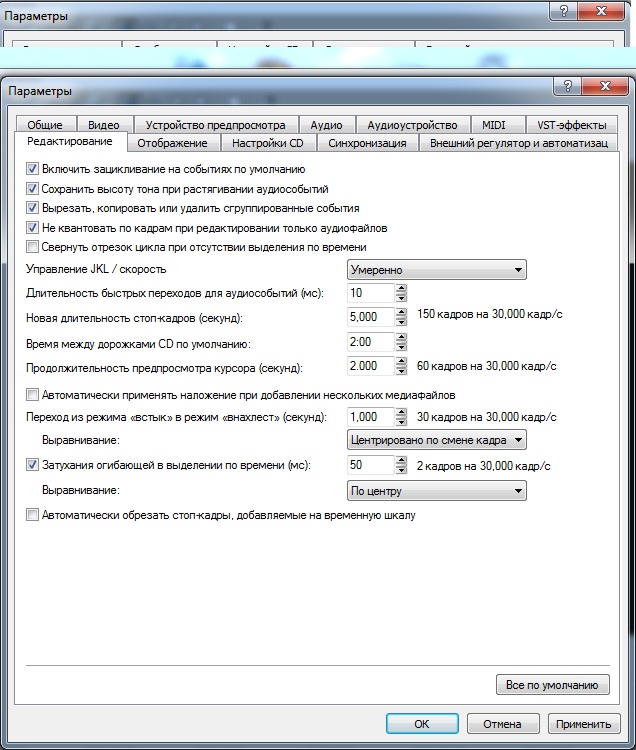This screenshot has height=750, width=636.
Task: Switch to the Отображение tab
Action: (x=173, y=143)
